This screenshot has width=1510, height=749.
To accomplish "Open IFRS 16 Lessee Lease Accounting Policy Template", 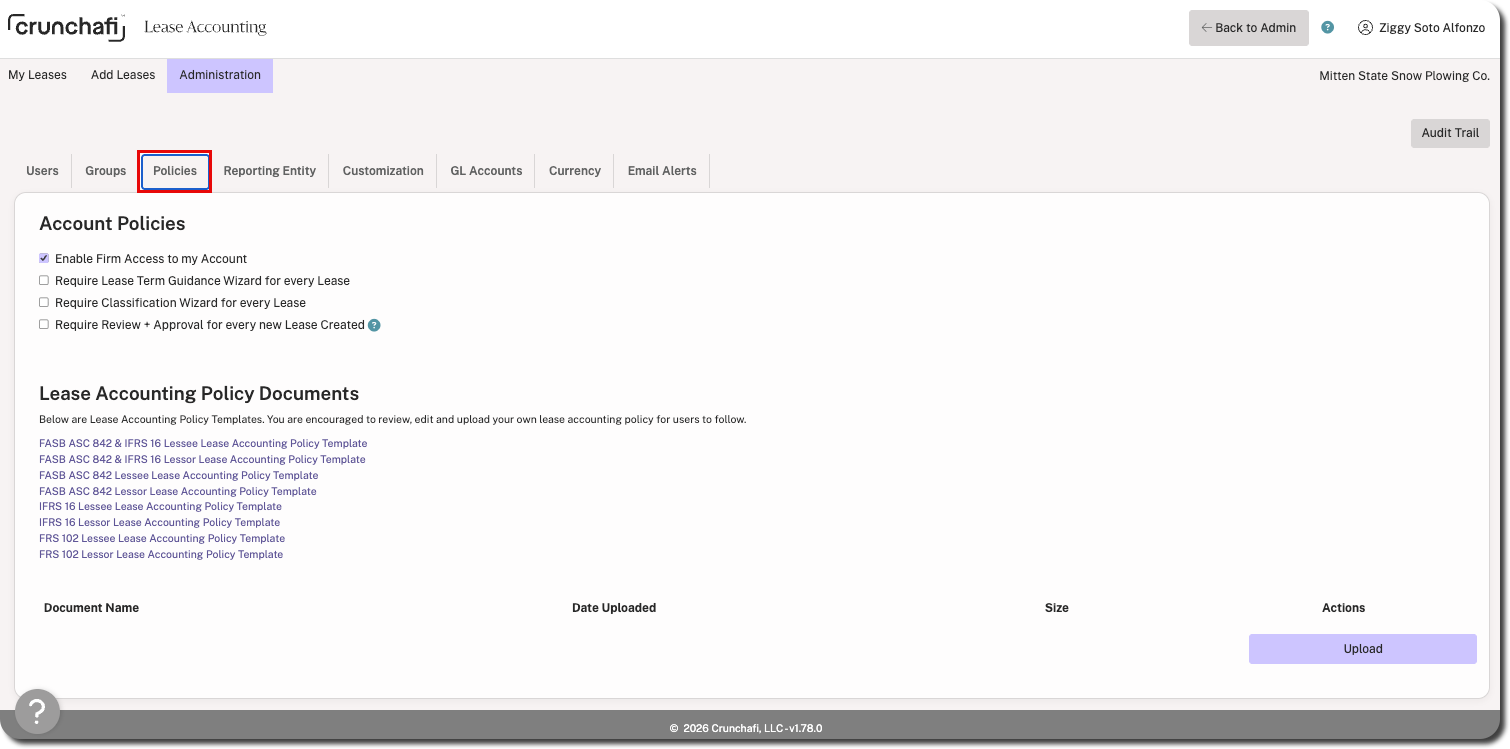I will pos(160,507).
